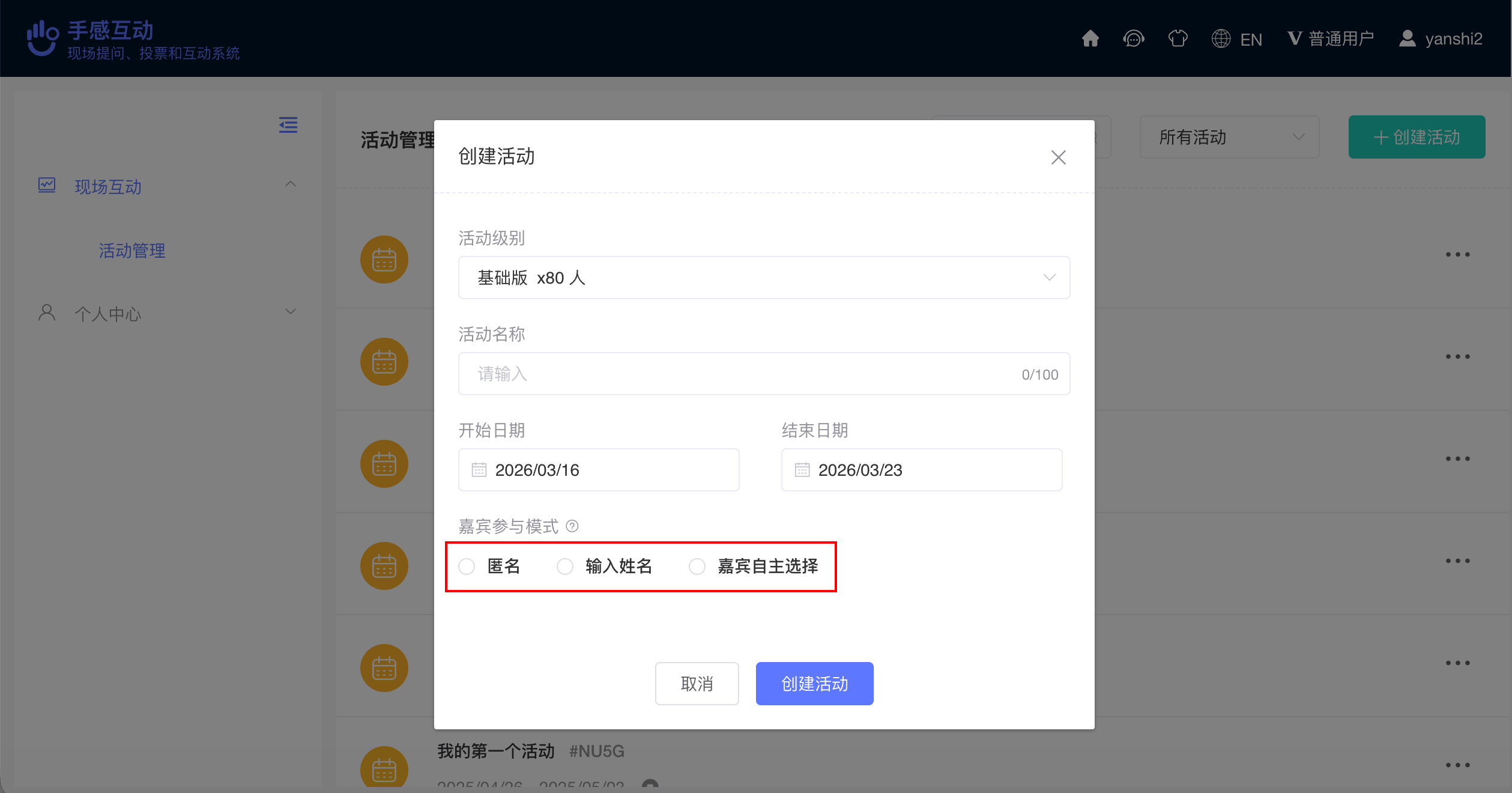Open 活动管理 in the sidebar menu

point(132,251)
